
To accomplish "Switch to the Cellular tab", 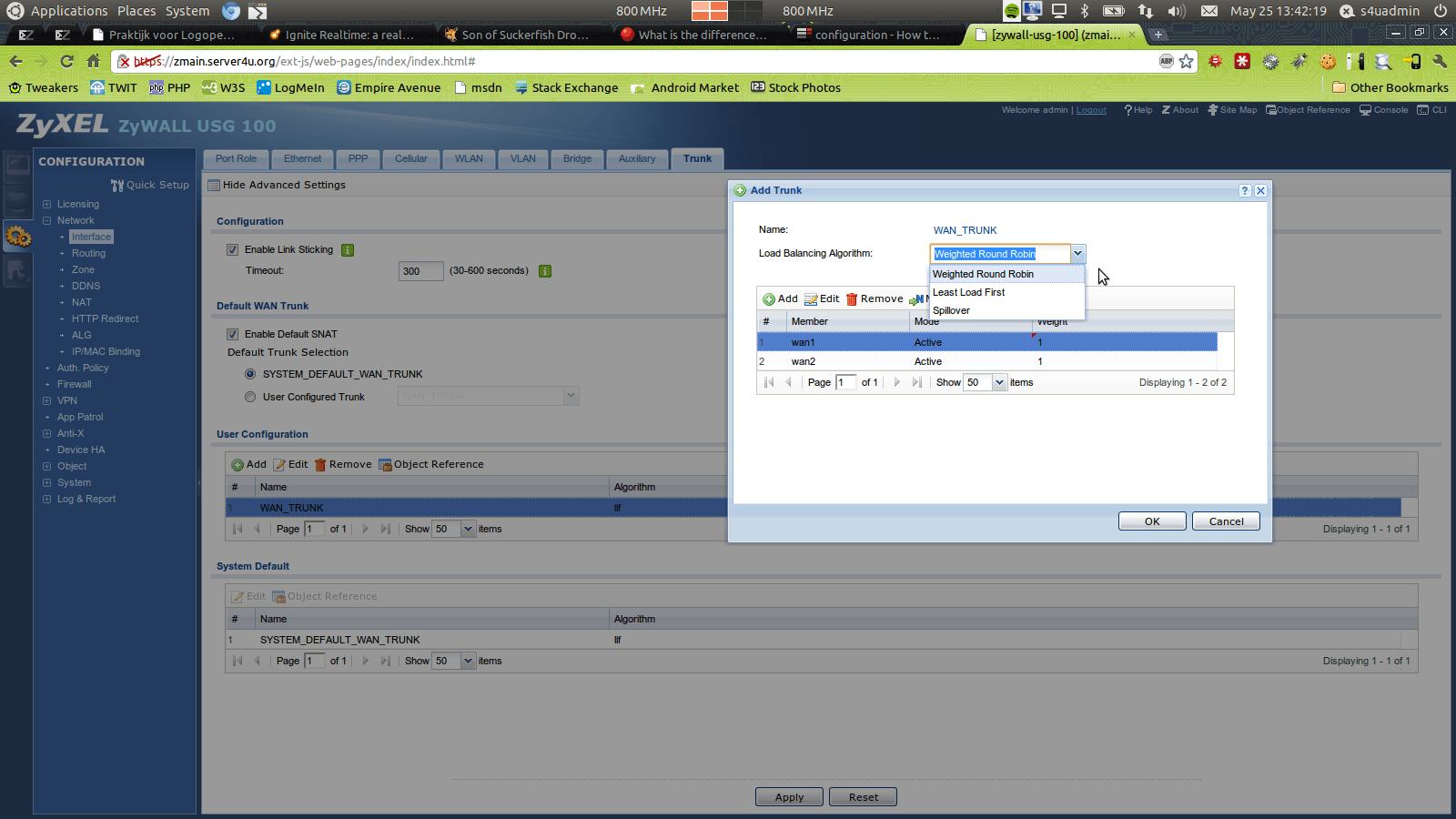I will click(x=411, y=159).
